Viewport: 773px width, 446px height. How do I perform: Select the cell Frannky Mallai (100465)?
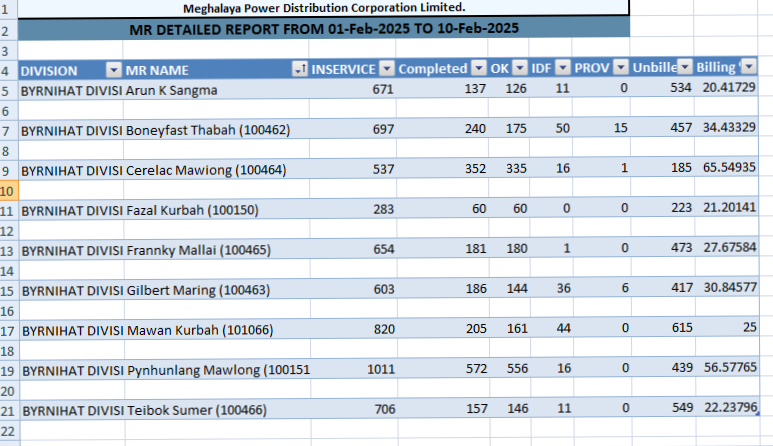[217, 250]
